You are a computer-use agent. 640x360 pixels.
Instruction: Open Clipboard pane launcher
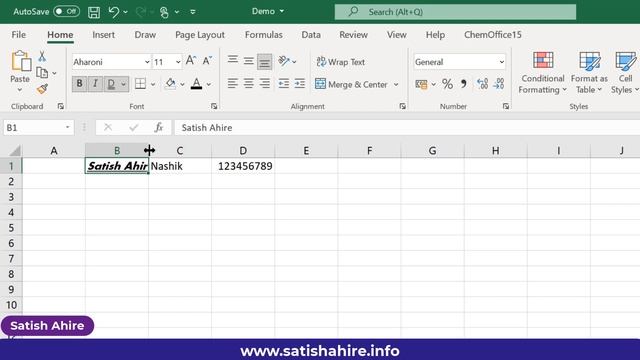pyautogui.click(x=60, y=106)
